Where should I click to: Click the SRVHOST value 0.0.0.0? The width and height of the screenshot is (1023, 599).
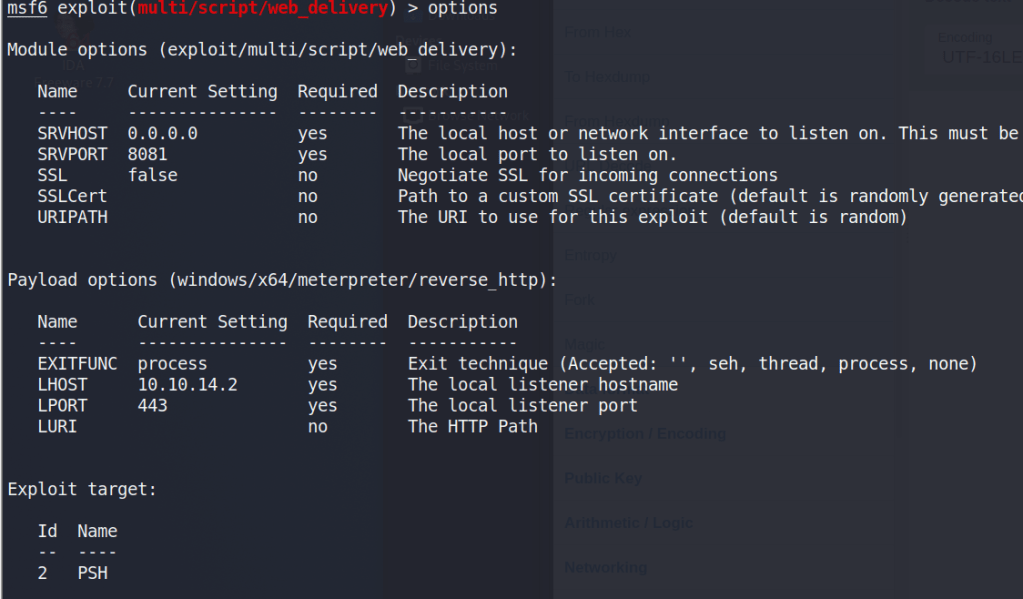[162, 133]
